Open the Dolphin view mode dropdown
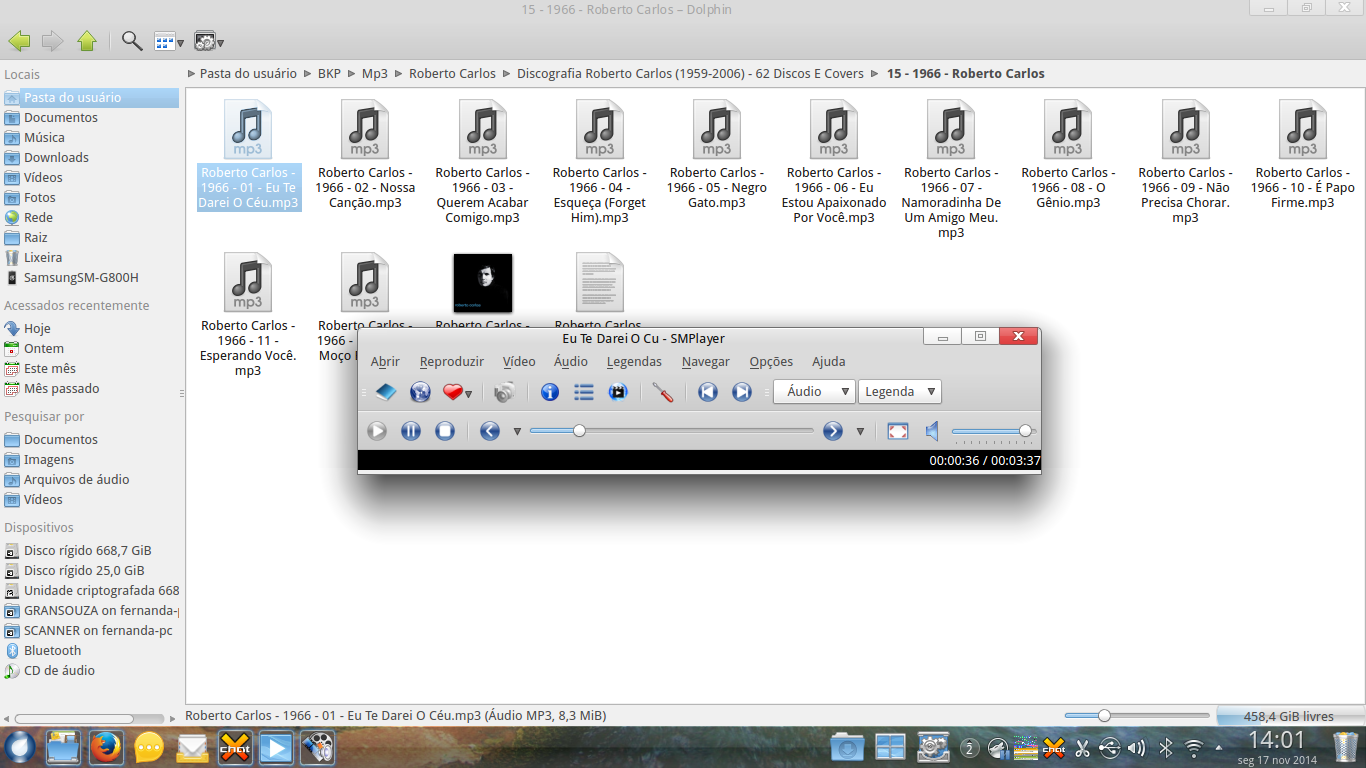Image resolution: width=1366 pixels, height=768 pixels. coord(168,41)
